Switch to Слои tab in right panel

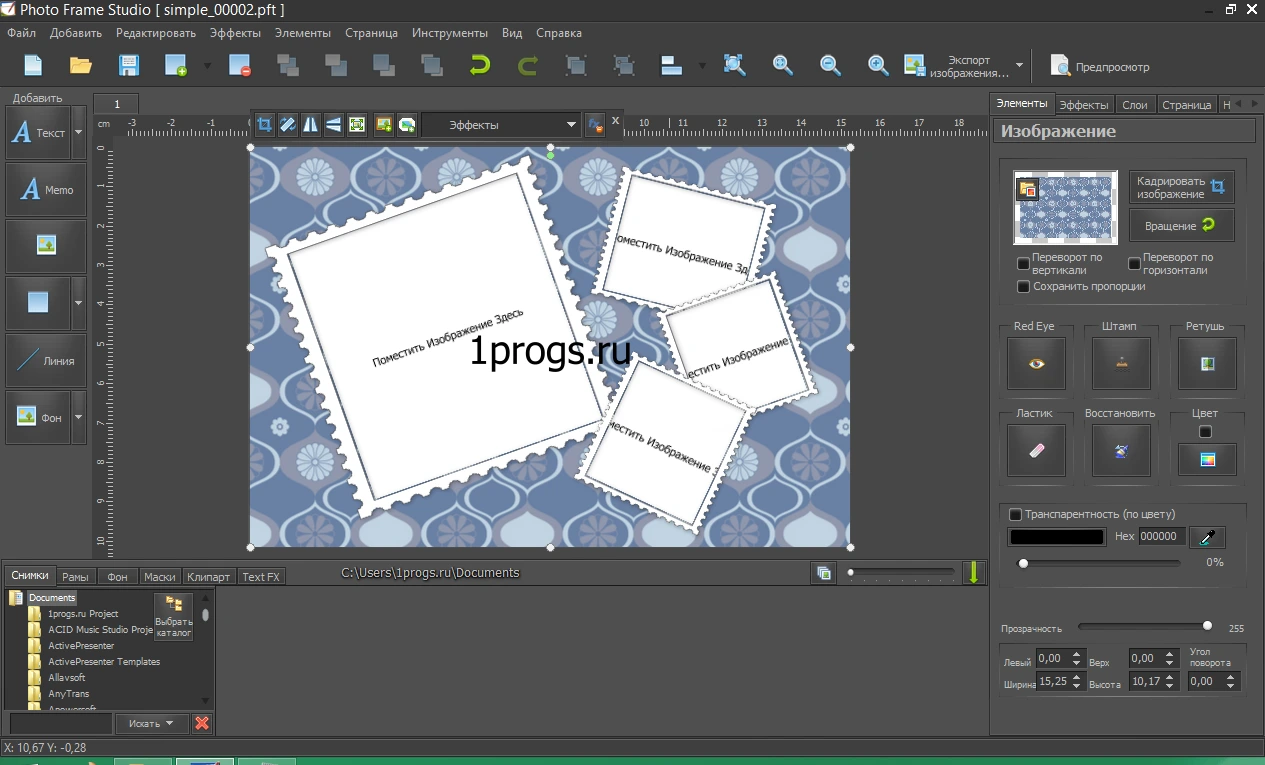(1135, 104)
